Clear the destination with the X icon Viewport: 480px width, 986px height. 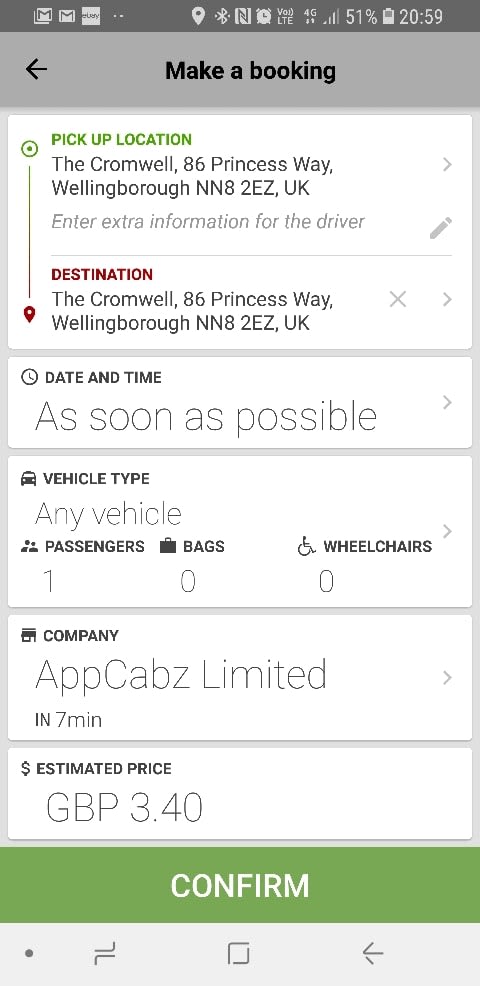coord(398,300)
